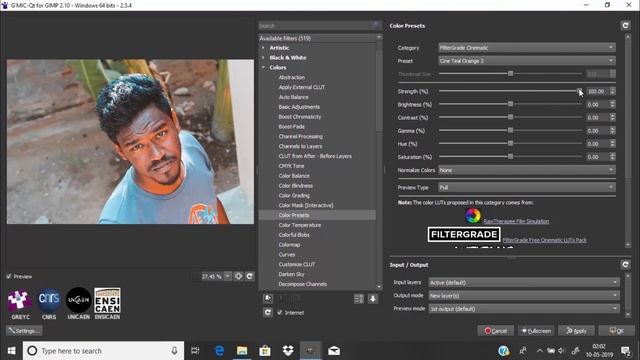
Task: Open the Preview Type dropdown
Action: (x=527, y=187)
